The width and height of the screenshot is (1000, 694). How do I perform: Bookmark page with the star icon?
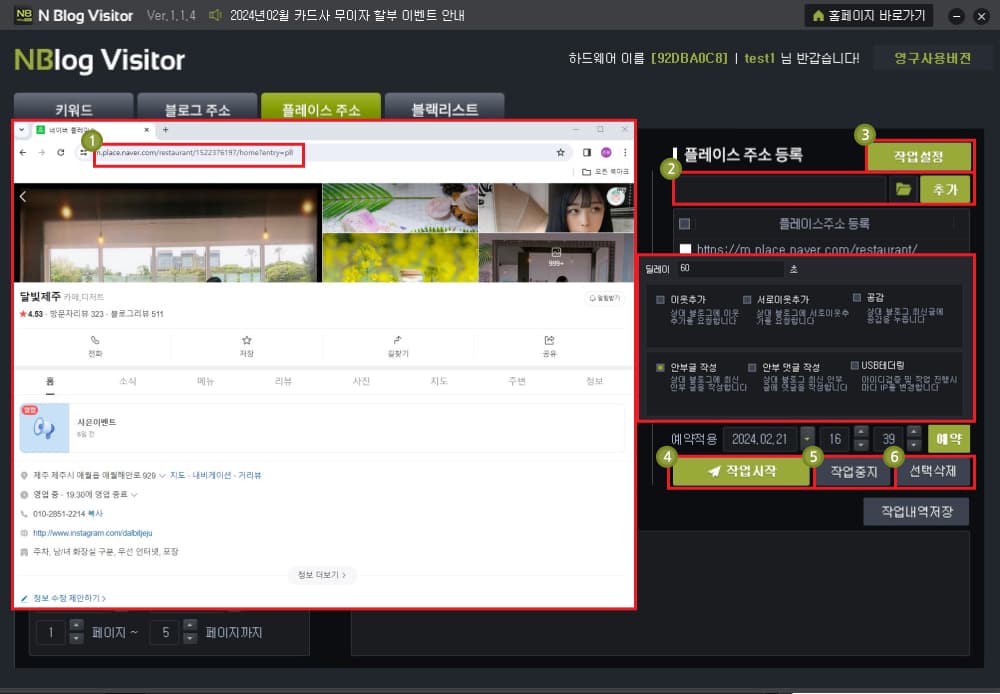tap(561, 152)
